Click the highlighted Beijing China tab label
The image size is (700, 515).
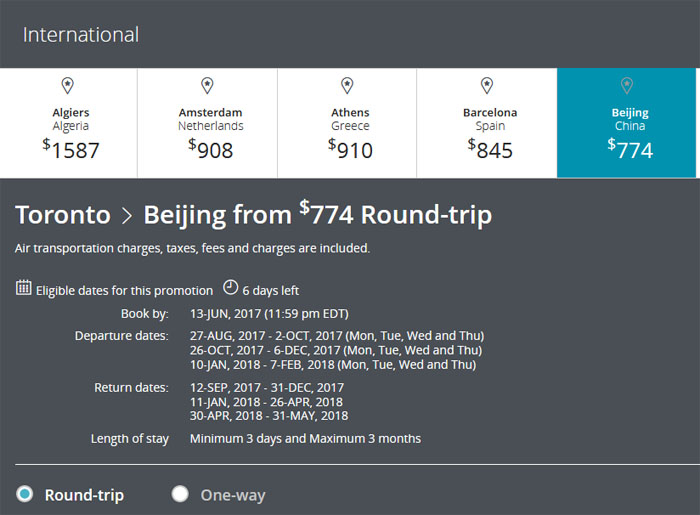(x=630, y=119)
